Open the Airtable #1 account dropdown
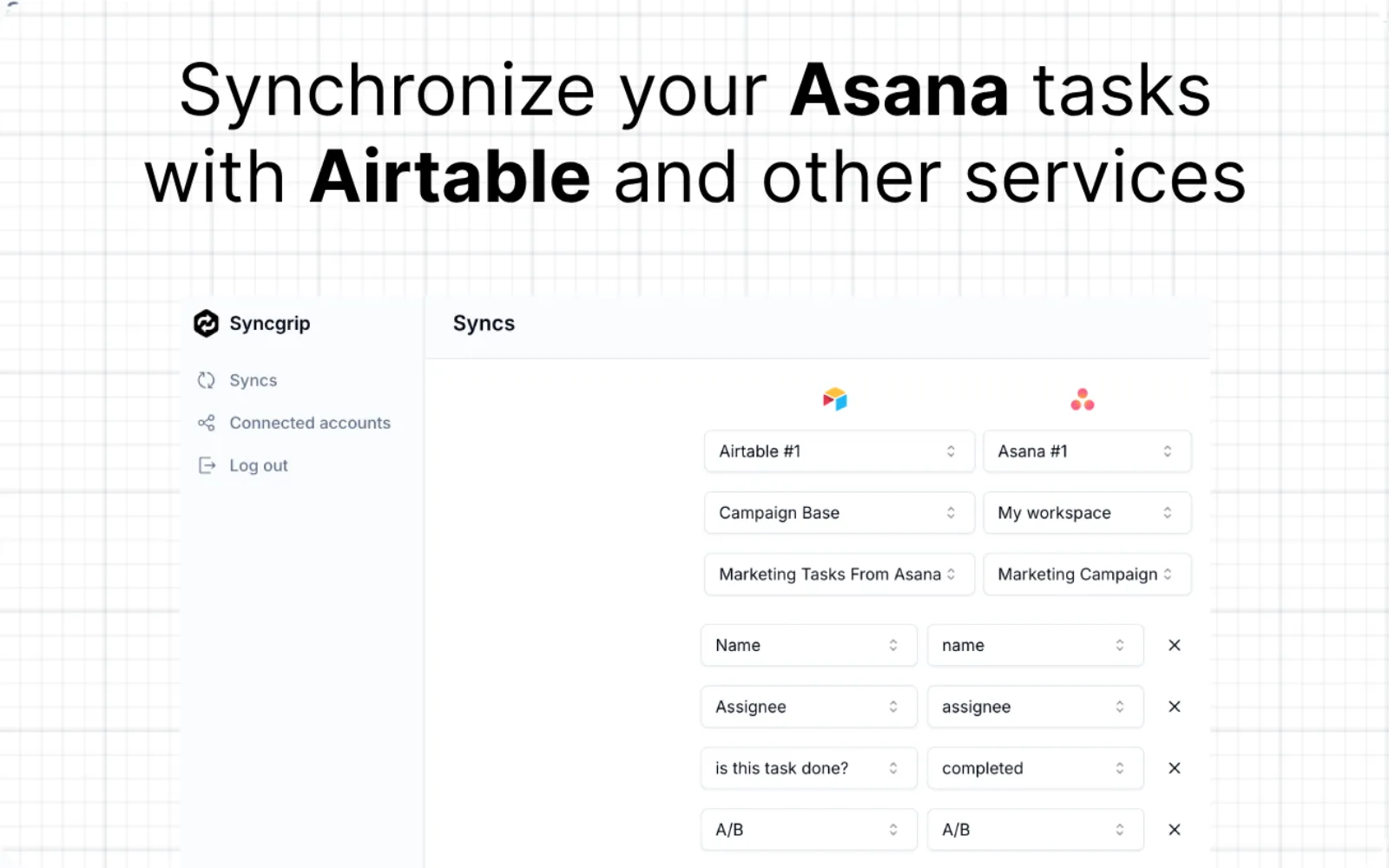Screen dimensions: 1389x868 coord(839,451)
